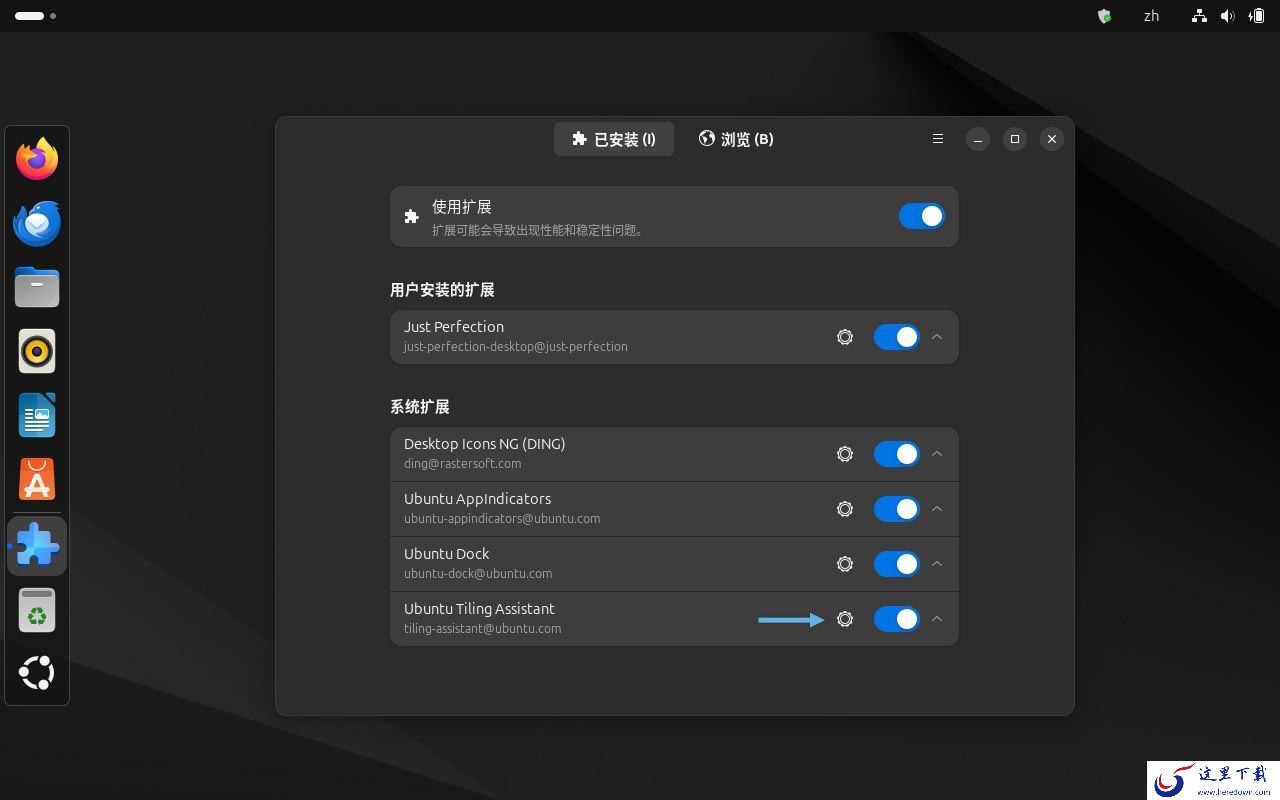
Task: Click the ubuntu-appindicators@ubuntu.com identifier
Action: click(x=502, y=519)
